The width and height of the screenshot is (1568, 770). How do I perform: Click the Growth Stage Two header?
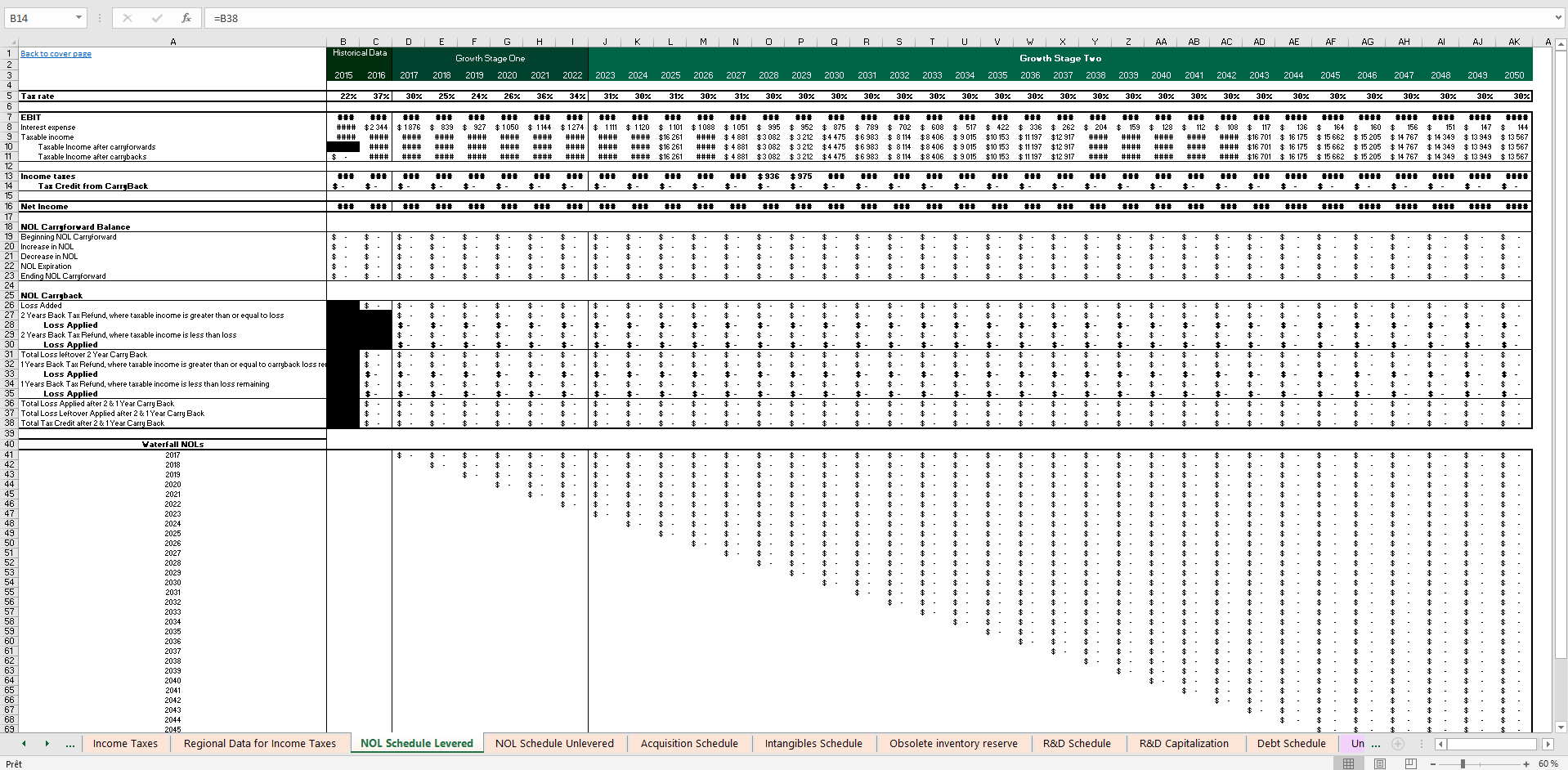click(1060, 58)
